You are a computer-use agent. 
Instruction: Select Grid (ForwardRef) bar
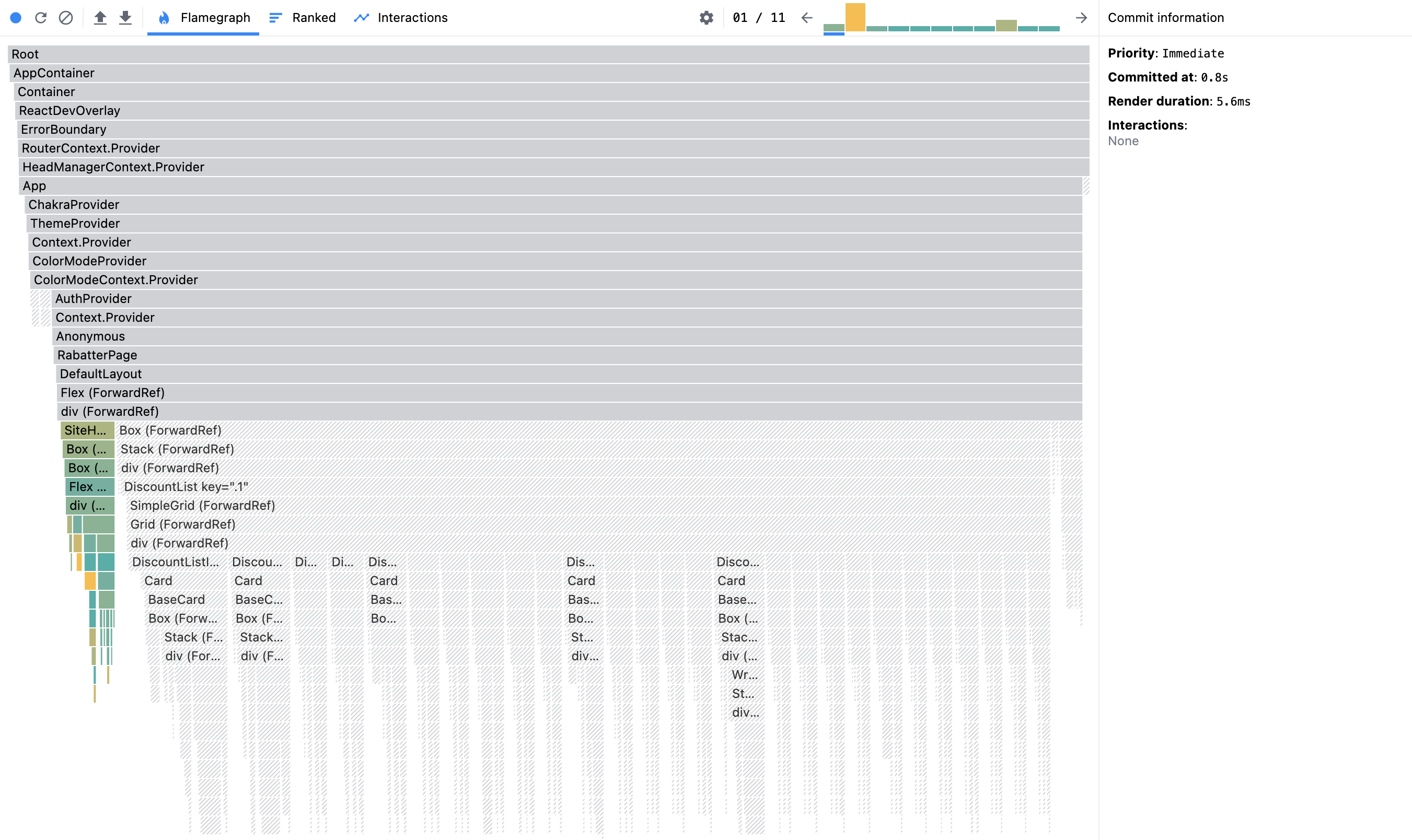(588, 524)
